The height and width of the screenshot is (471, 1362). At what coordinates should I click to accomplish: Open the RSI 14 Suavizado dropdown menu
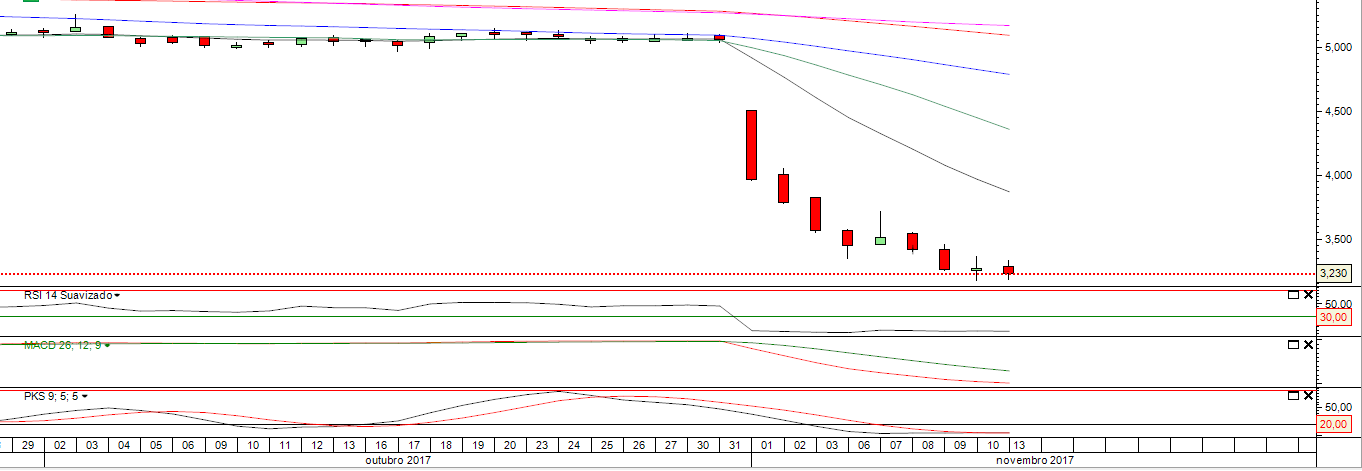click(x=117, y=296)
